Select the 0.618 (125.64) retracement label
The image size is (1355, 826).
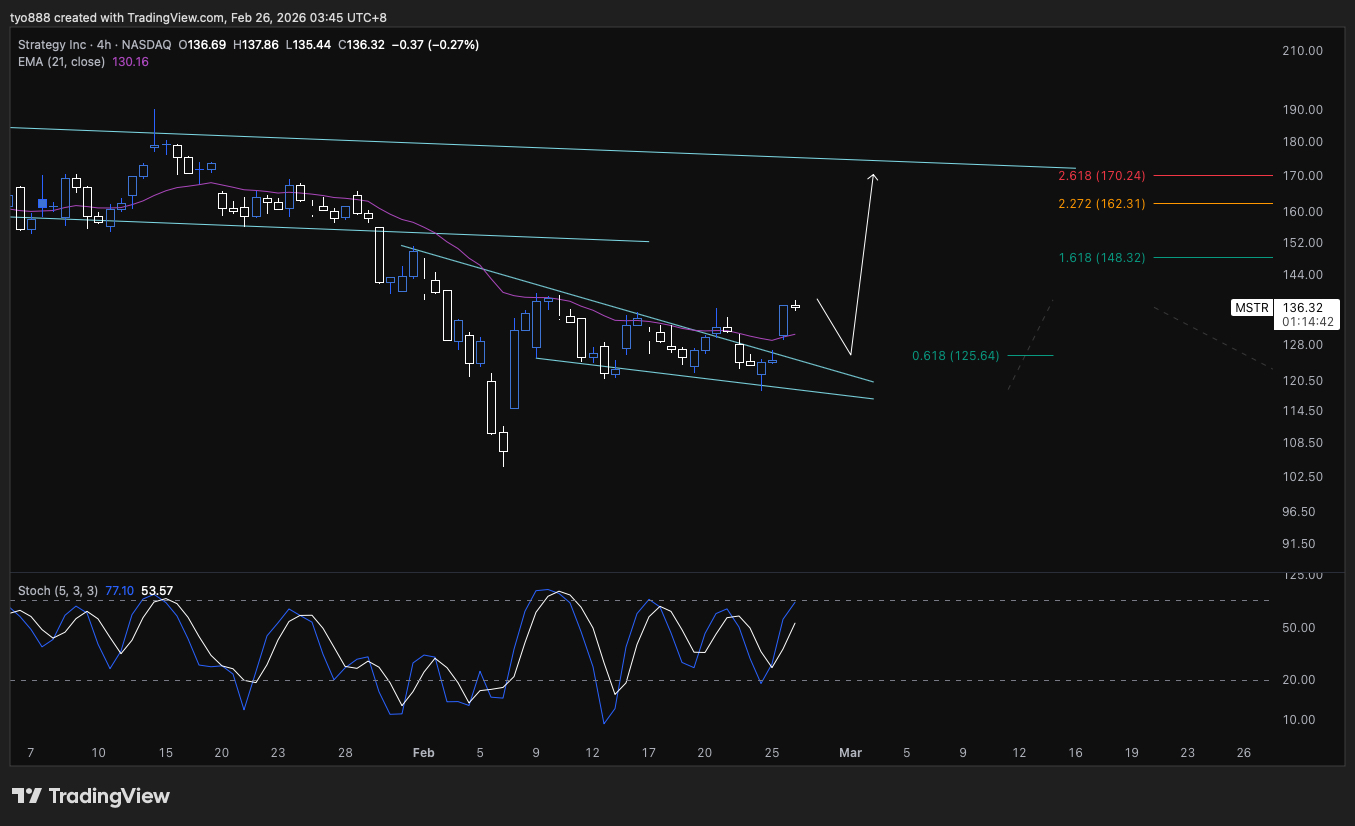[x=956, y=356]
